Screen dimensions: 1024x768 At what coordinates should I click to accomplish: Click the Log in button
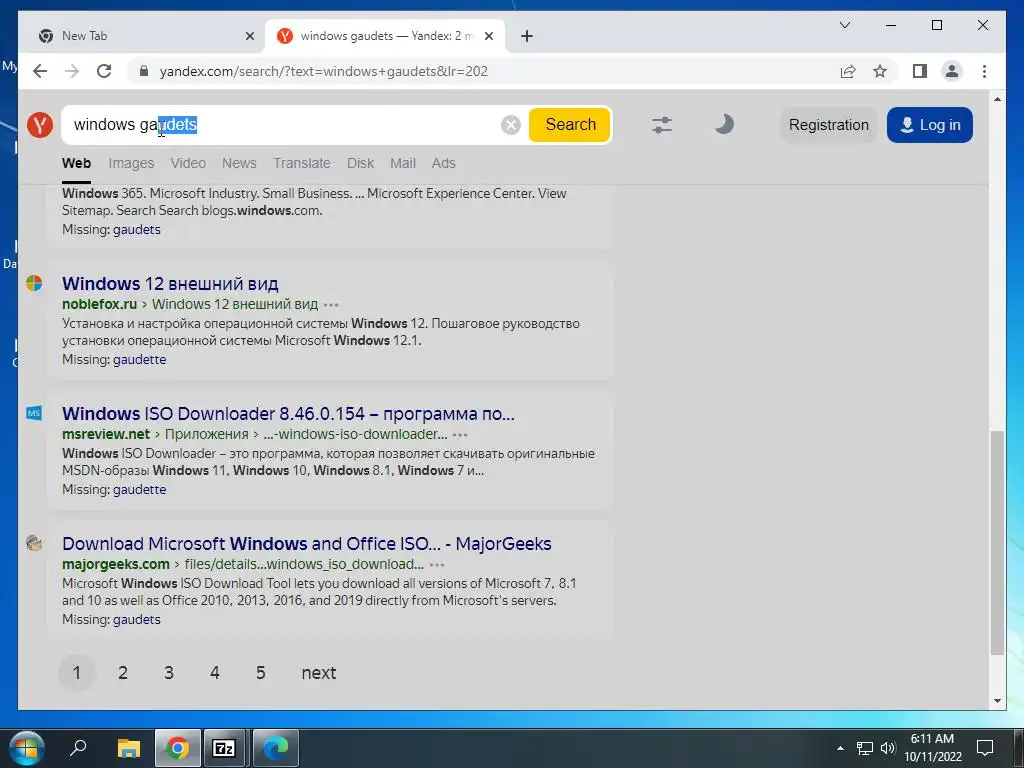pos(930,125)
